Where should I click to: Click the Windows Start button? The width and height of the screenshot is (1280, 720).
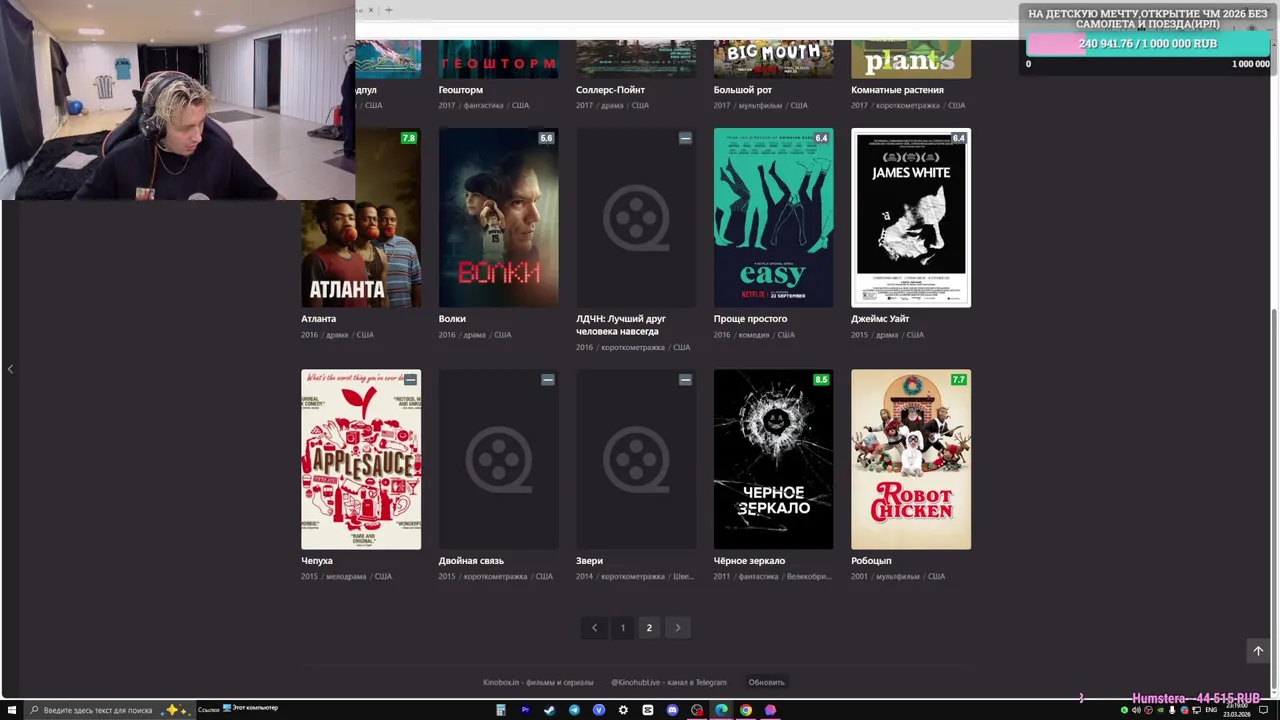point(11,710)
